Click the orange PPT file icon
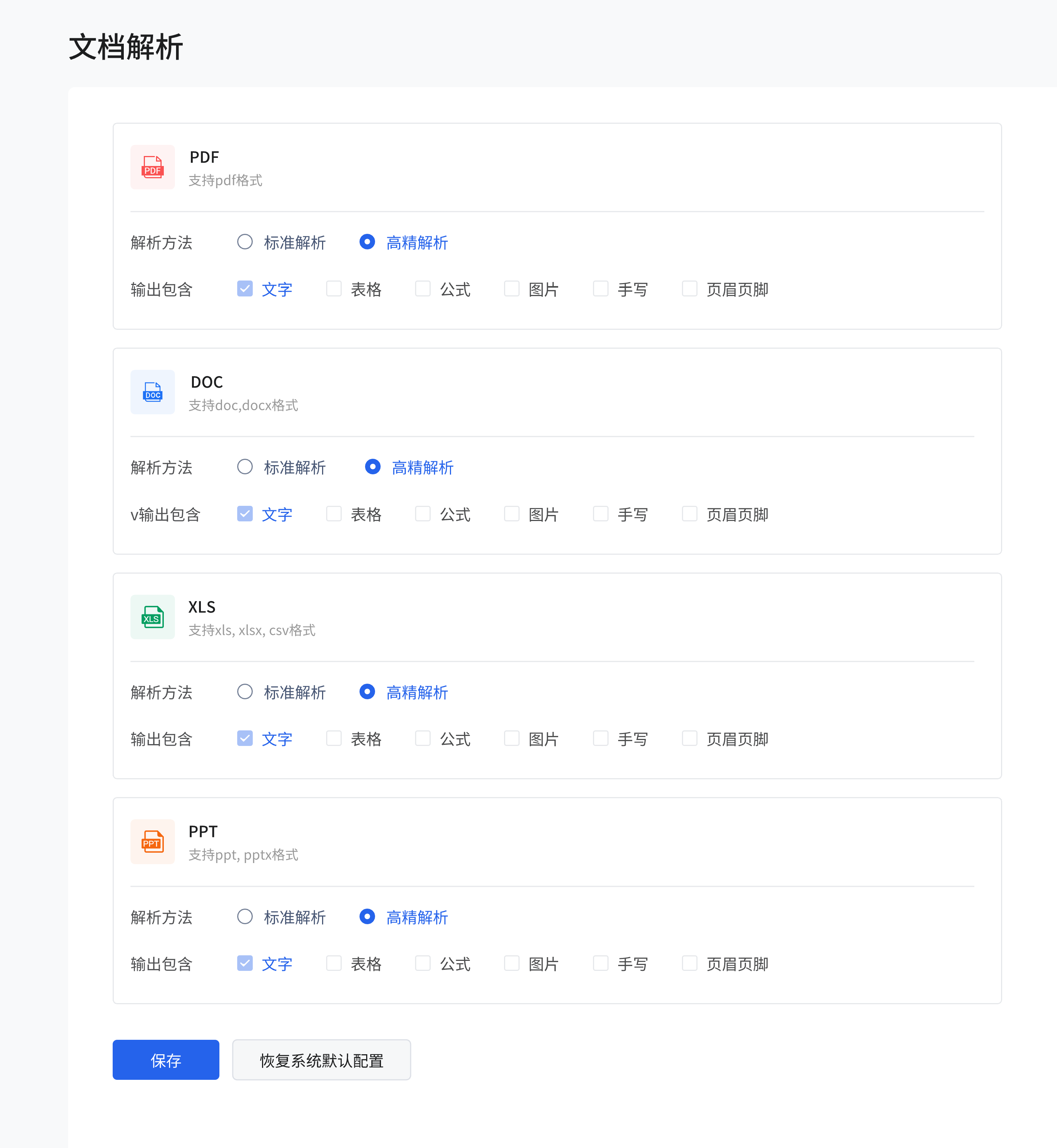 pyautogui.click(x=152, y=842)
